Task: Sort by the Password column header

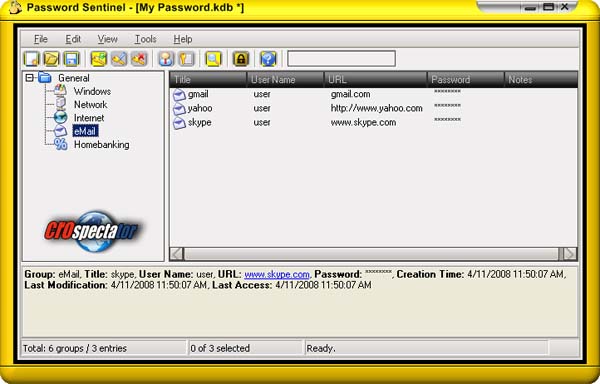Action: pyautogui.click(x=465, y=80)
